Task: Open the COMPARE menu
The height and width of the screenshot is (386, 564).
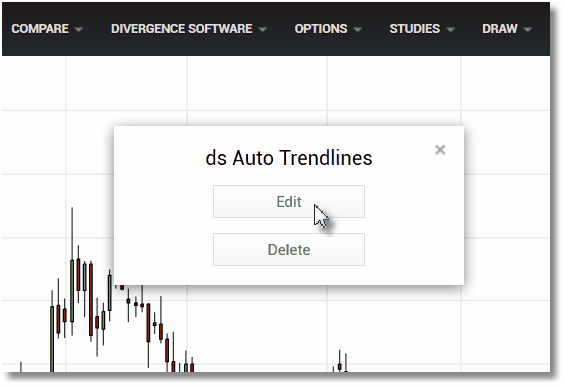Action: (x=47, y=29)
